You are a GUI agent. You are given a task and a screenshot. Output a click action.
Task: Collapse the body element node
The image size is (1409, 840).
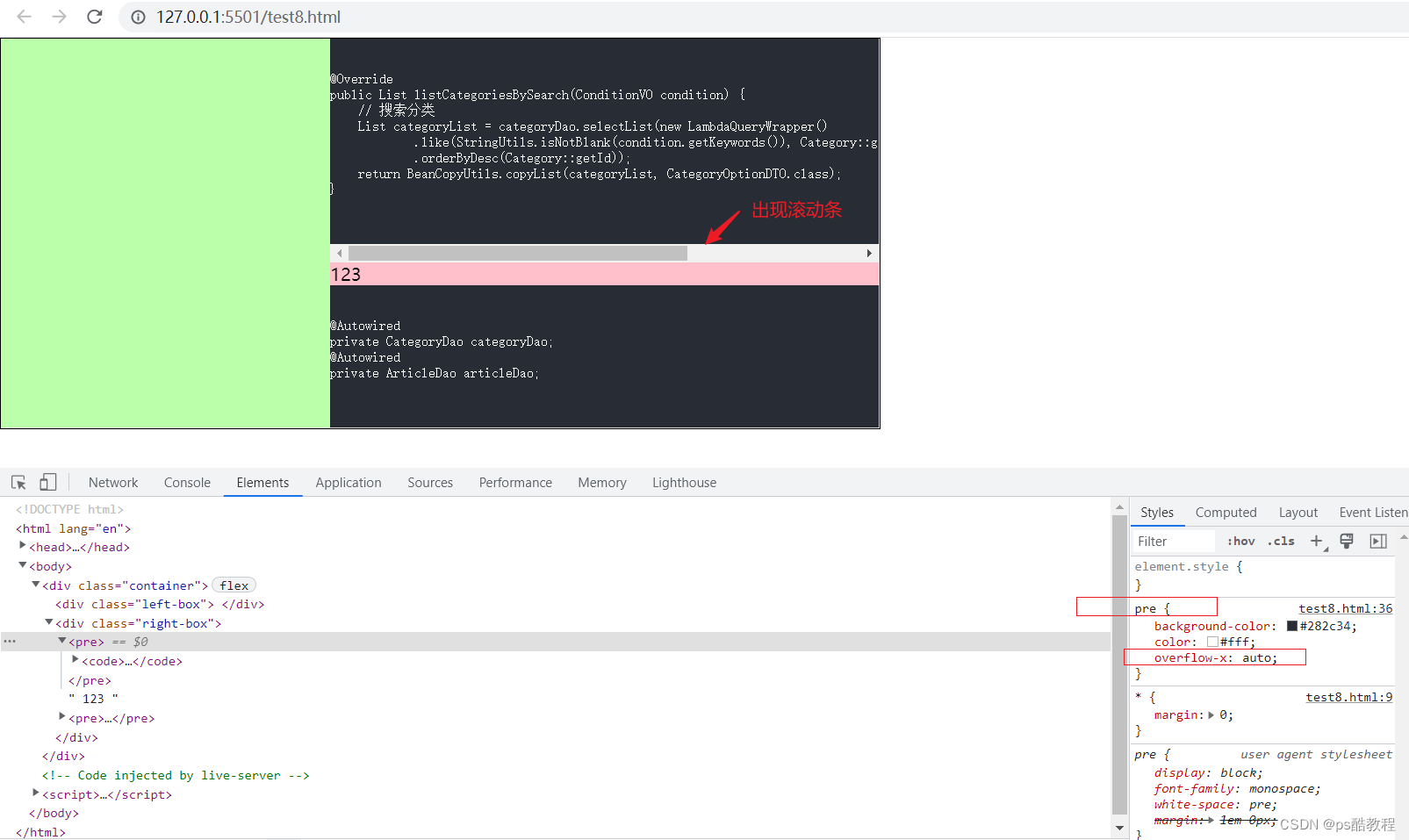pos(23,565)
